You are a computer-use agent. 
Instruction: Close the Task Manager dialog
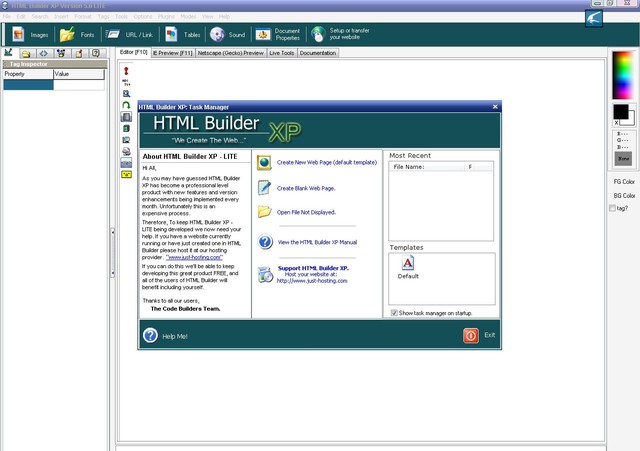tap(495, 107)
